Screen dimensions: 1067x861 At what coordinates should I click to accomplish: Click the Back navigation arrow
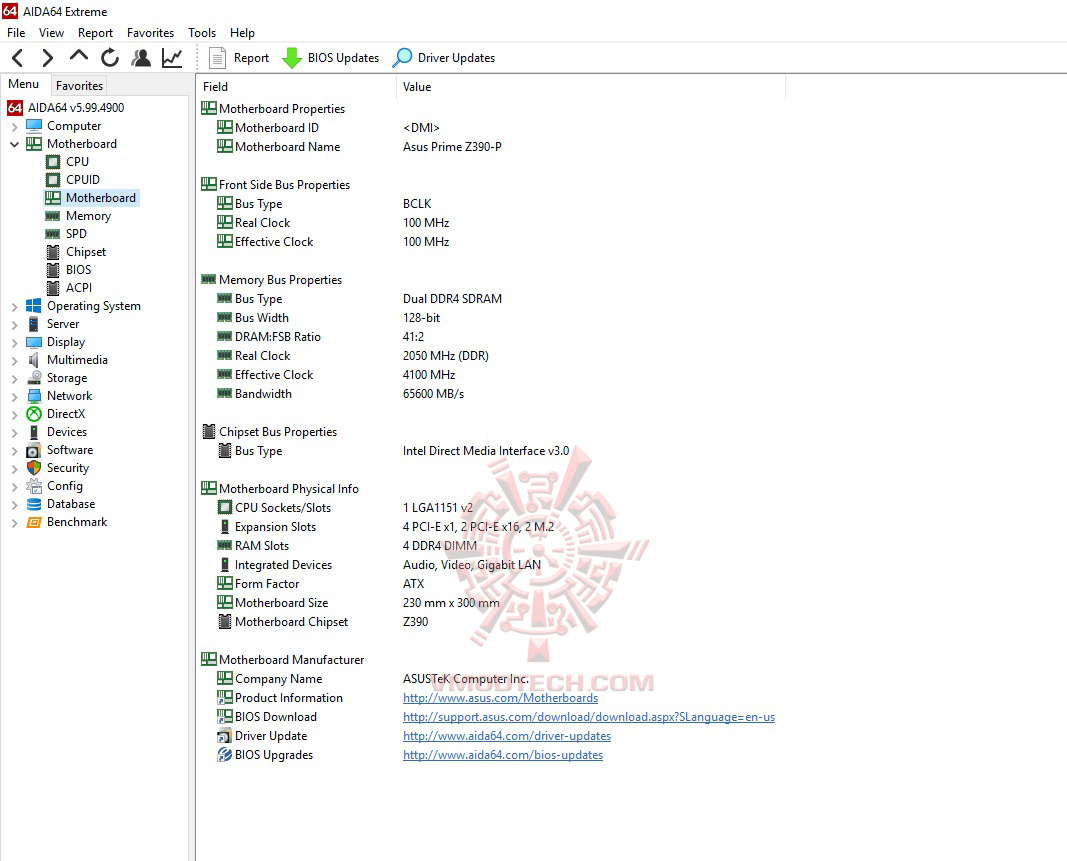tap(18, 58)
